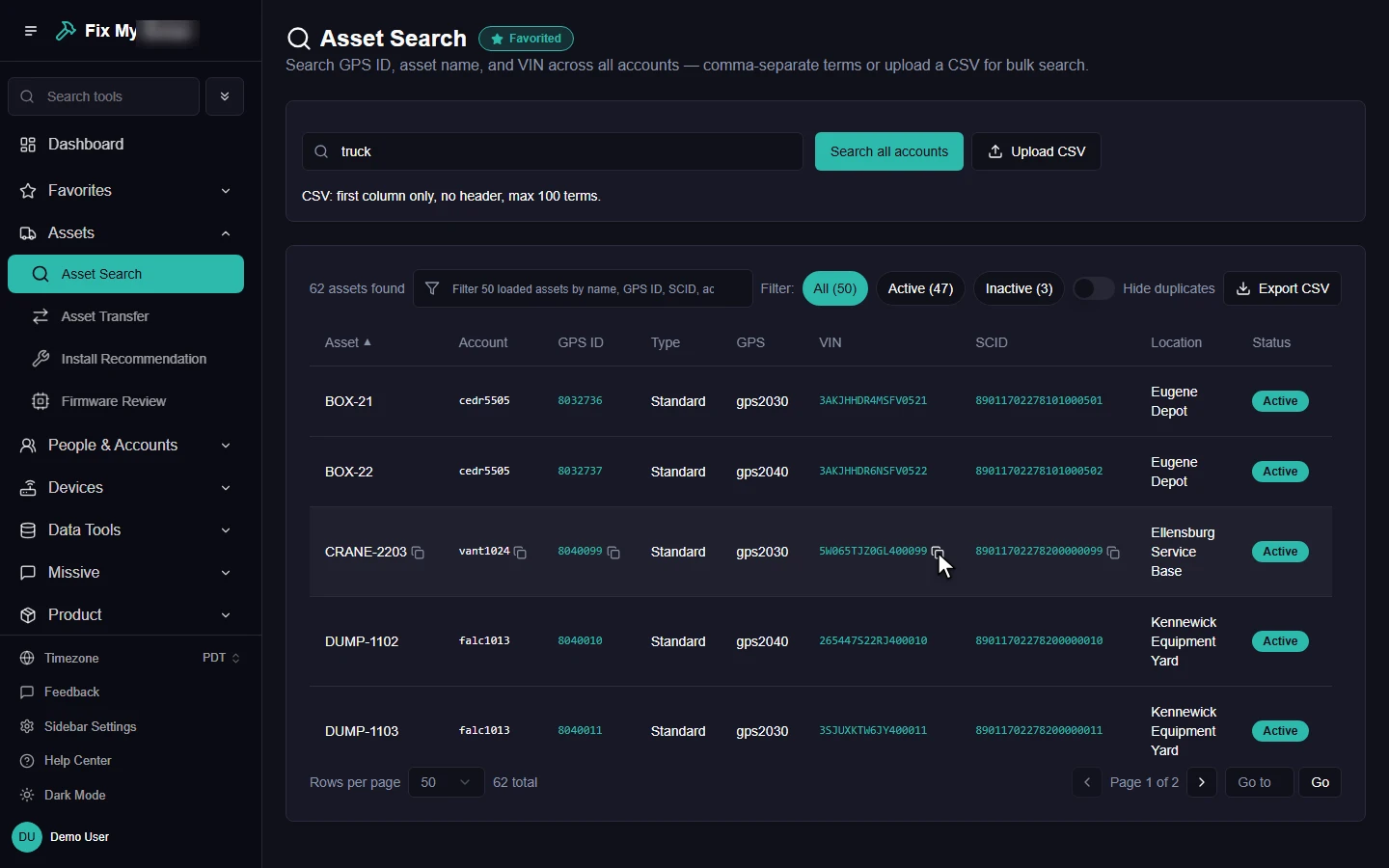The image size is (1389, 868).
Task: Select the Active (47) filter
Action: click(920, 288)
